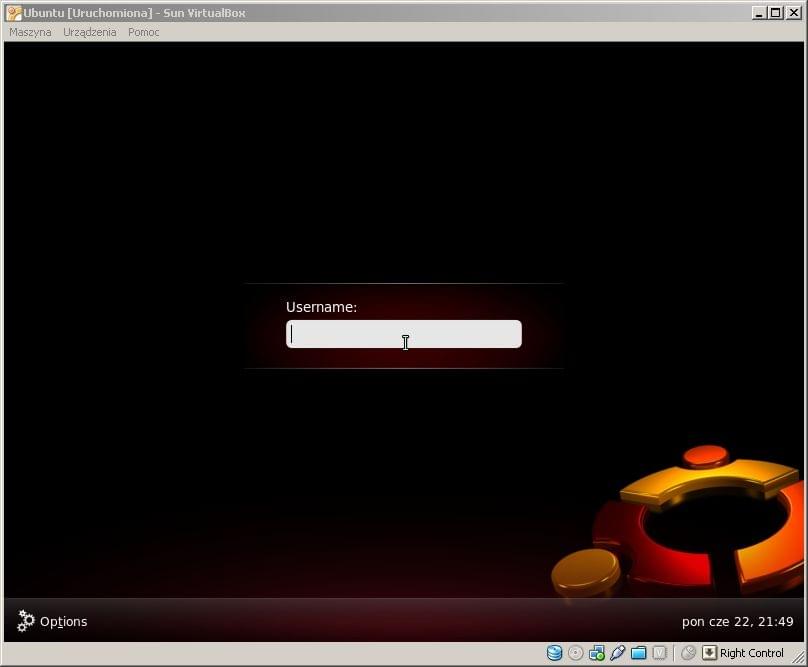Click the window resize grip corner

[x=798, y=657]
